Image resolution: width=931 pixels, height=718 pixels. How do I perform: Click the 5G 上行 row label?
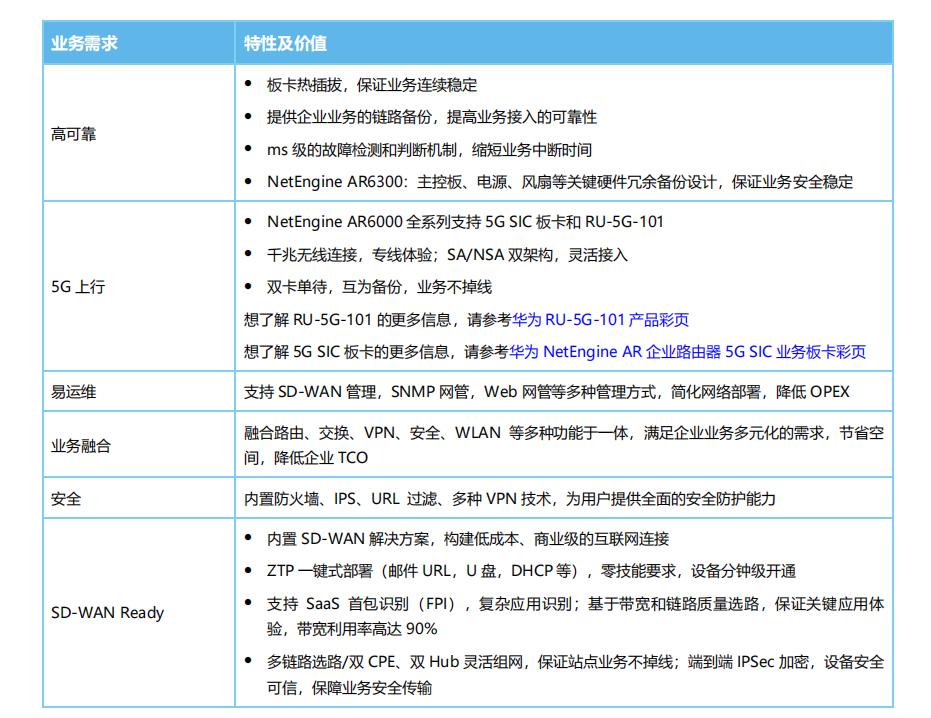pos(78,287)
